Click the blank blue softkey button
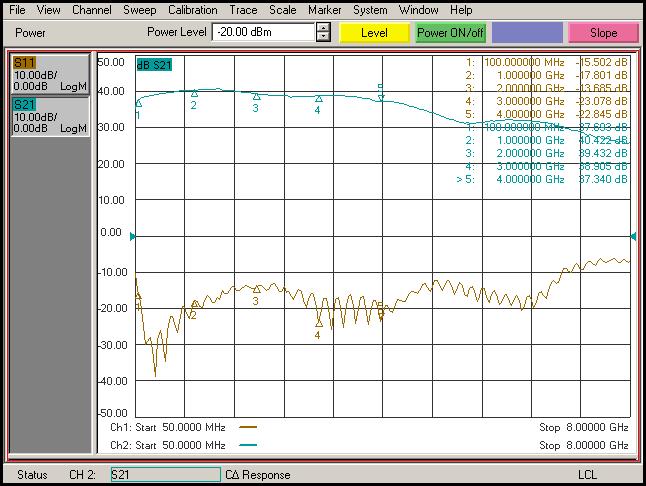646x486 pixels. pos(527,33)
